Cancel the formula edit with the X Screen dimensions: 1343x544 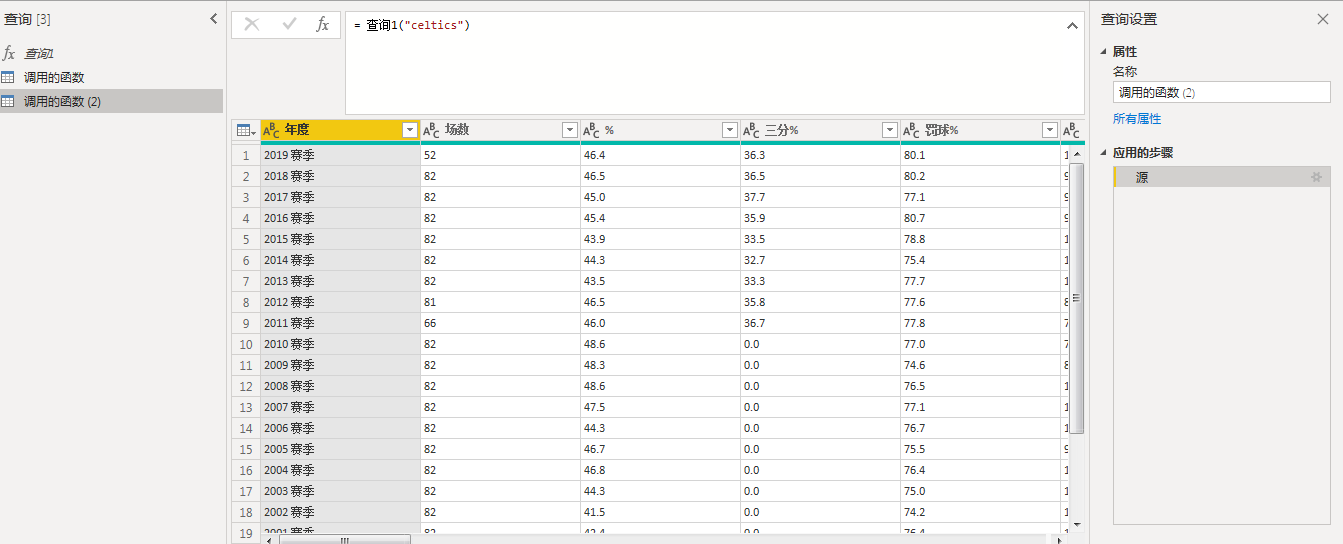pyautogui.click(x=252, y=25)
